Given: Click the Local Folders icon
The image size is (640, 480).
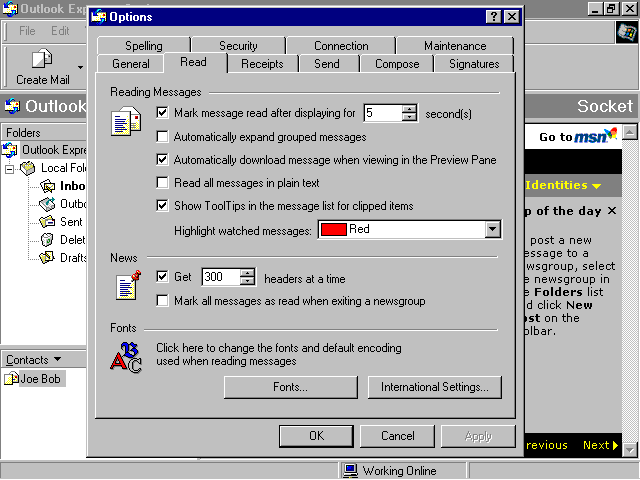Looking at the screenshot, I should tap(28, 168).
